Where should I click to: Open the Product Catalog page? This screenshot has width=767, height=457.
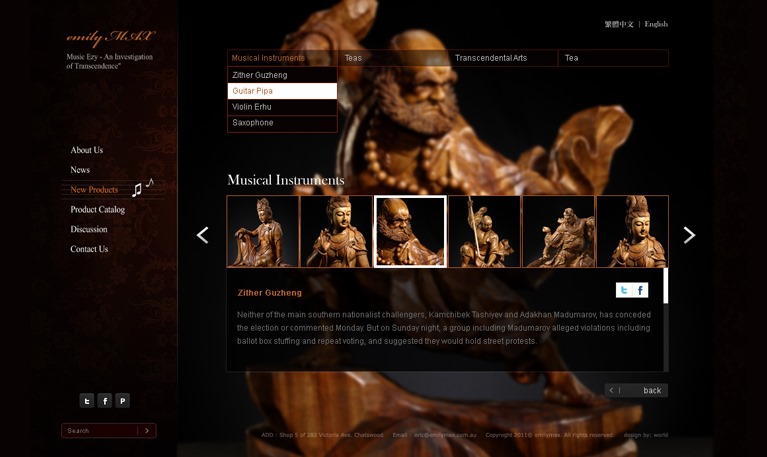tap(97, 209)
